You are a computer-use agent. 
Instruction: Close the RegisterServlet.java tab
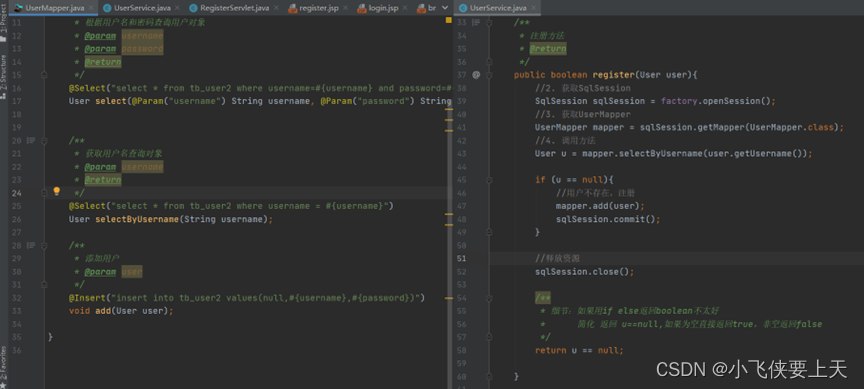(x=277, y=8)
